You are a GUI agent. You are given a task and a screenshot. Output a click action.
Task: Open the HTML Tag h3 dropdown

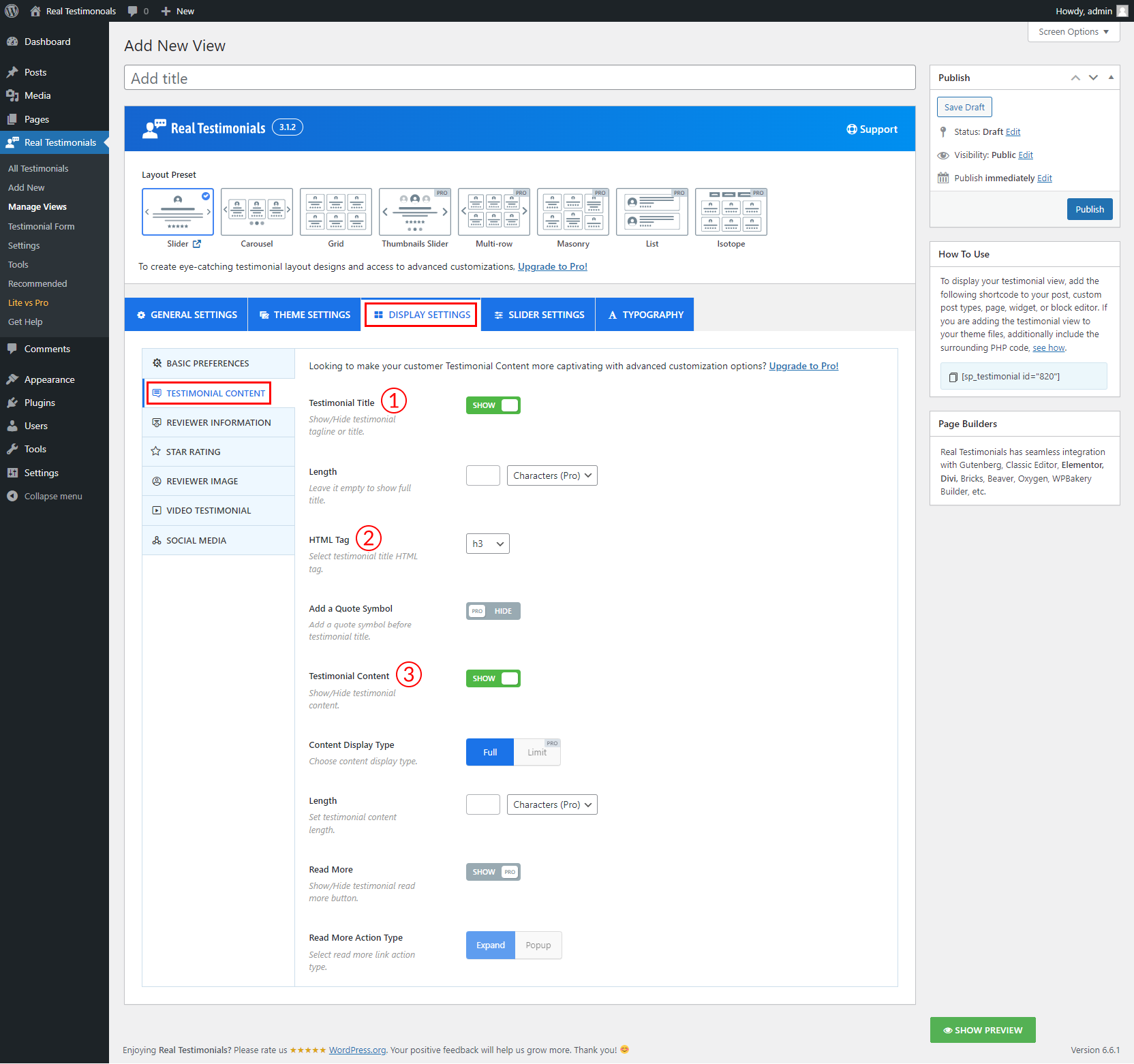click(487, 544)
